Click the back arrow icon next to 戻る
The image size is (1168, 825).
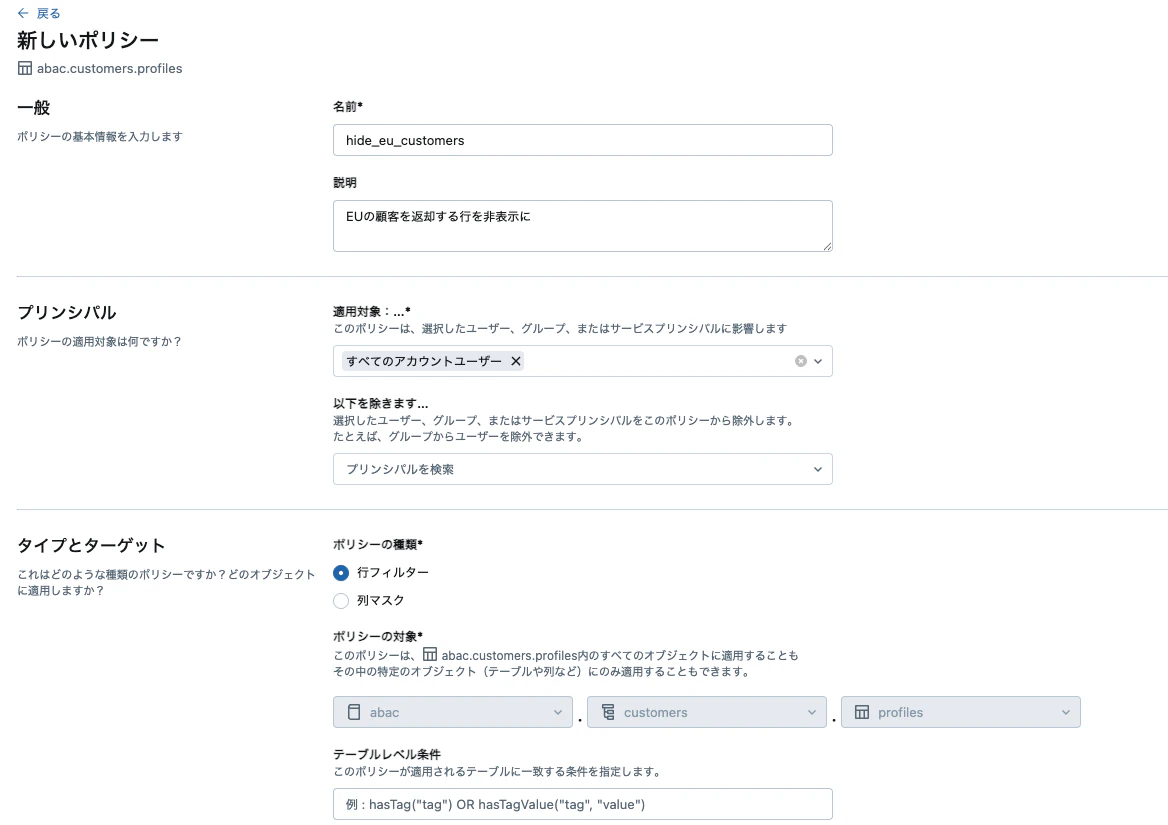(23, 13)
